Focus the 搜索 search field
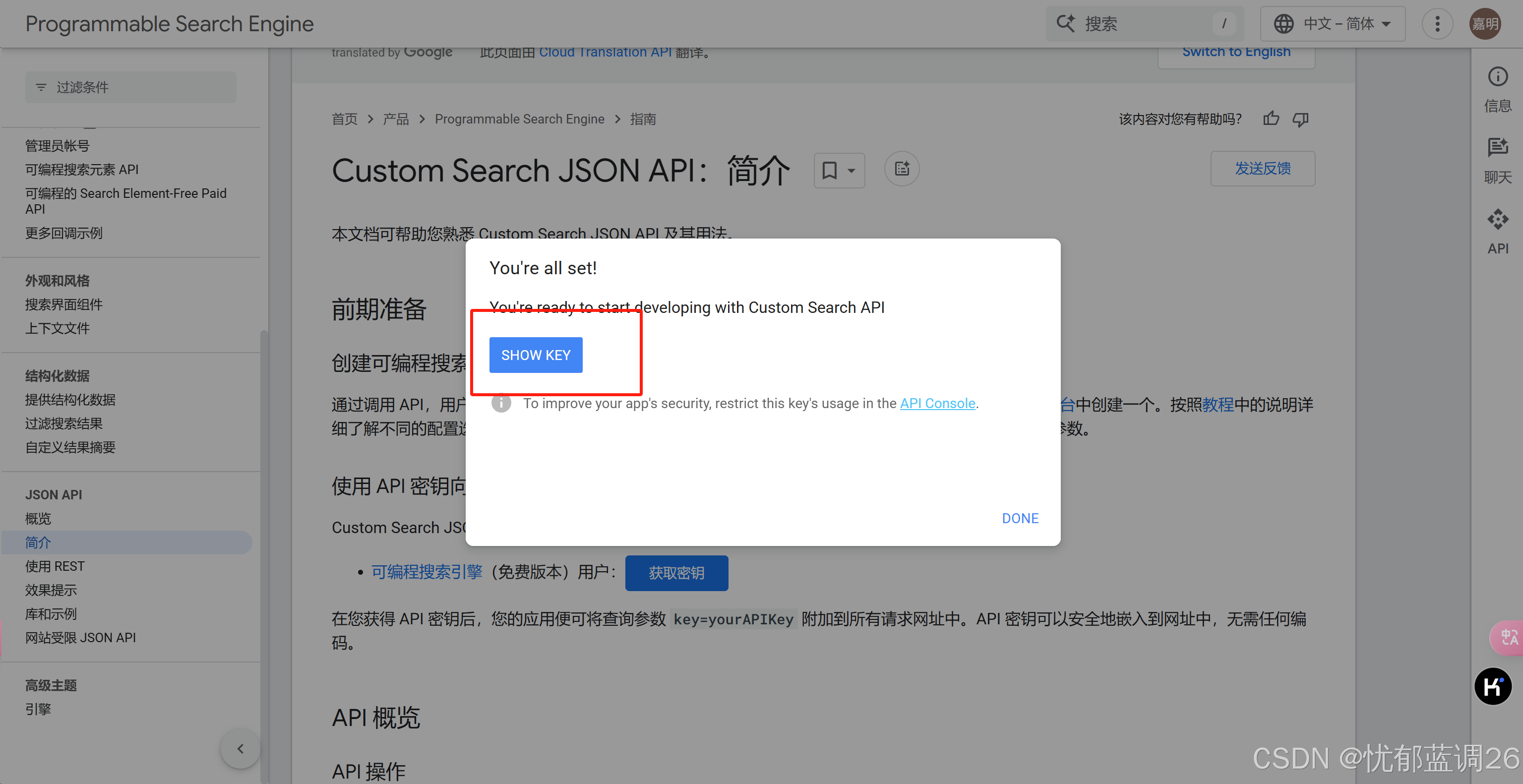Viewport: 1523px width, 784px height. [x=1144, y=24]
